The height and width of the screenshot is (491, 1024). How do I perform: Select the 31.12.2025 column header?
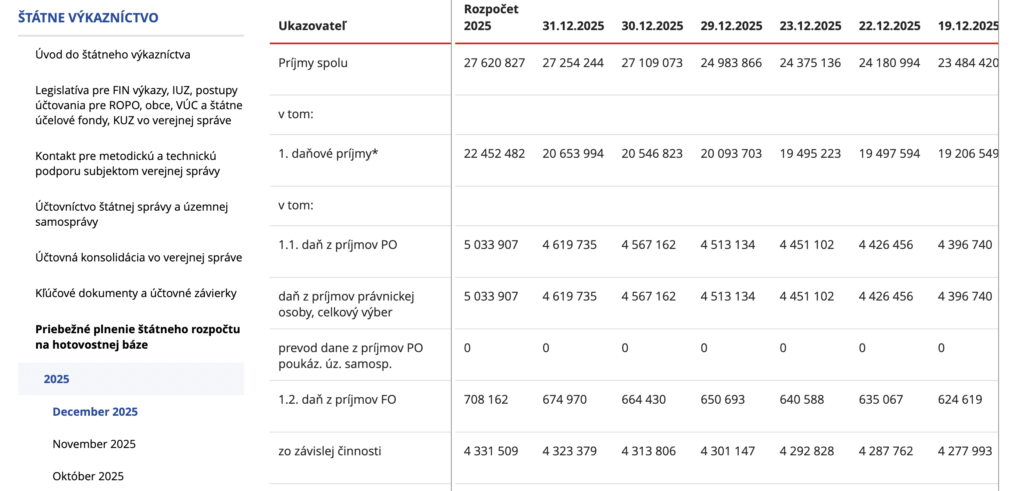click(573, 25)
